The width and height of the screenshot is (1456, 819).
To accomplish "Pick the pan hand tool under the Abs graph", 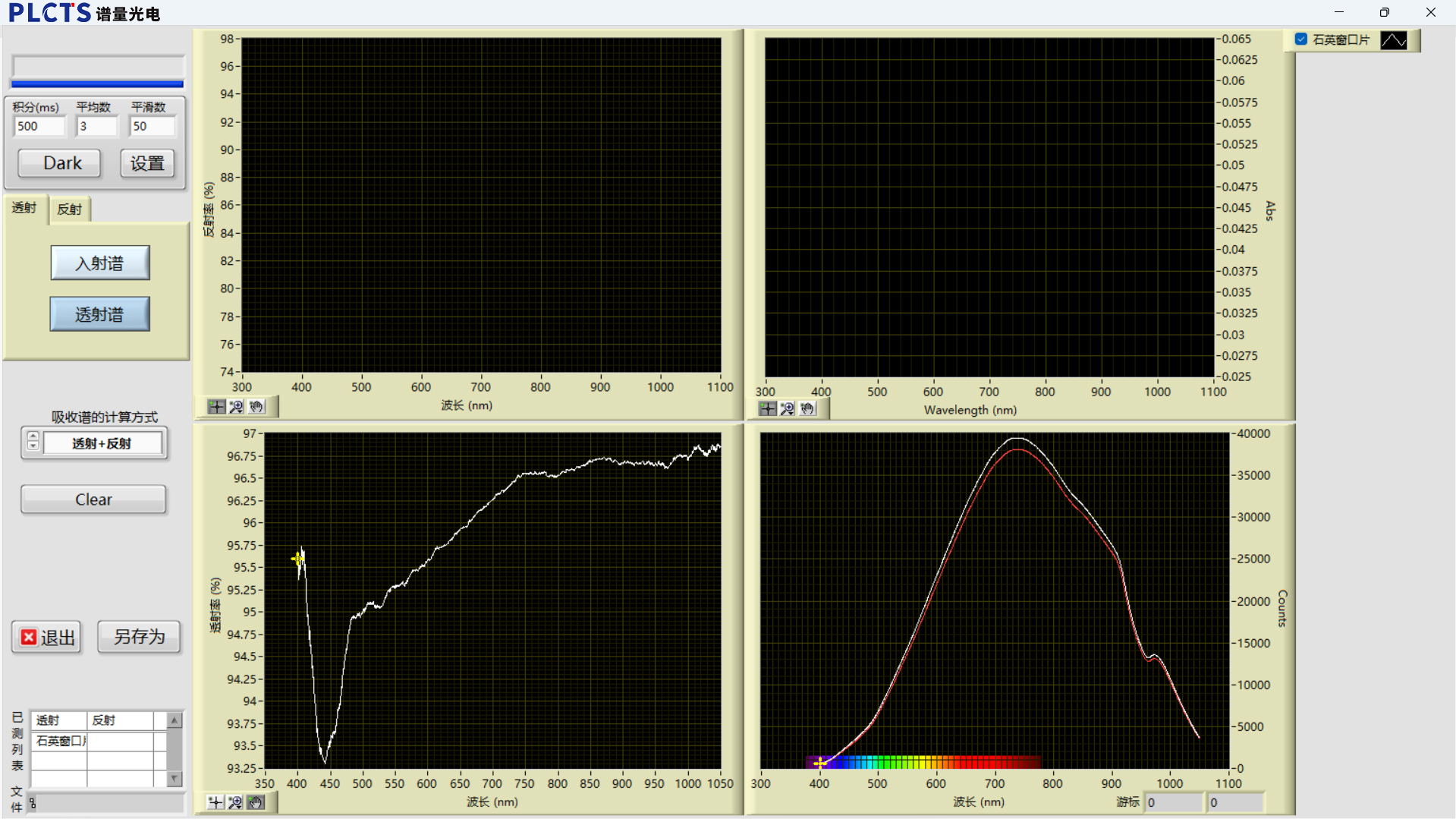I will [807, 409].
